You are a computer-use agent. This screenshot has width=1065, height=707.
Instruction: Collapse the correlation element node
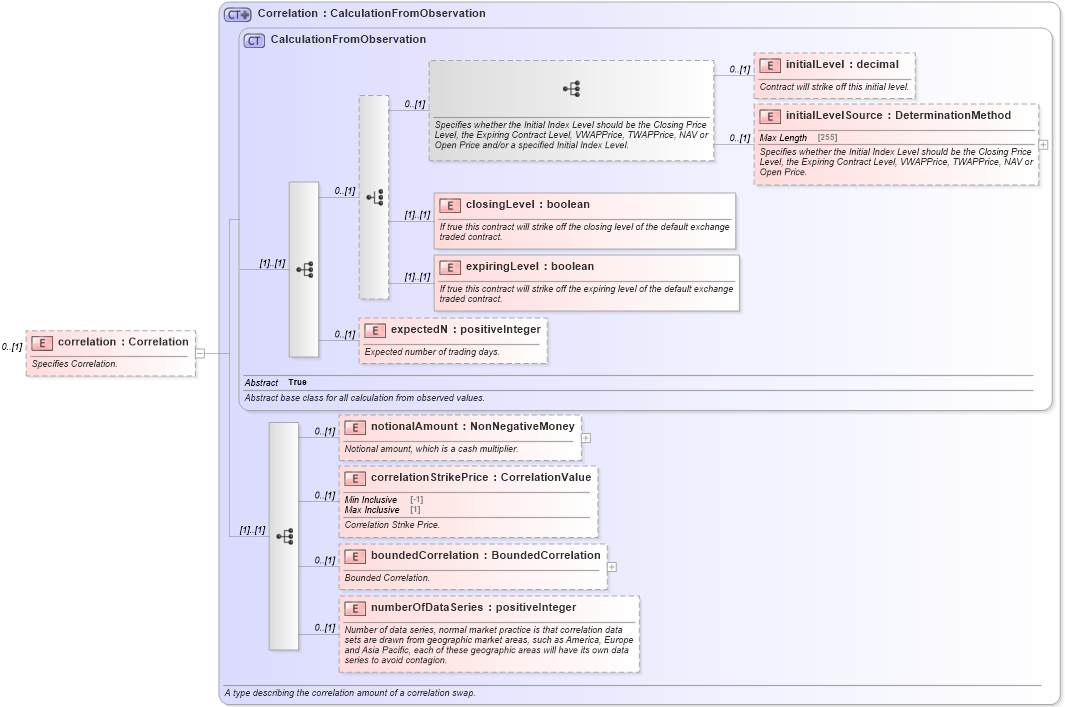pyautogui.click(x=200, y=353)
